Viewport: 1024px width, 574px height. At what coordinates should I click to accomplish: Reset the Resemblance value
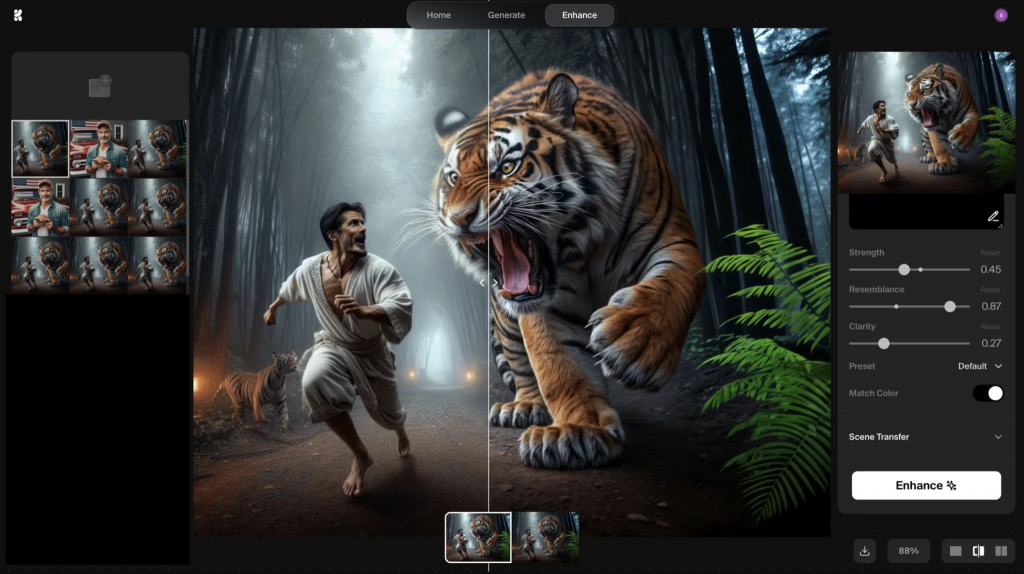(989, 290)
